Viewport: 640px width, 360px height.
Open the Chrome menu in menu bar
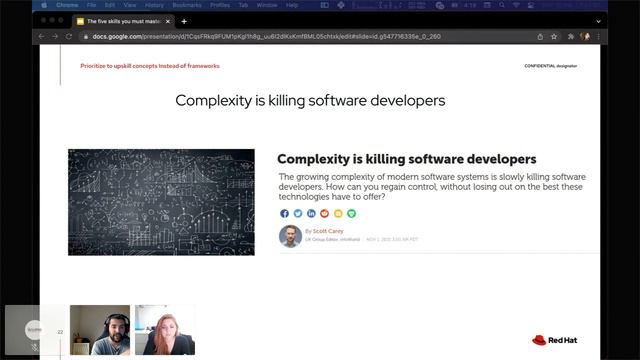(x=67, y=5)
